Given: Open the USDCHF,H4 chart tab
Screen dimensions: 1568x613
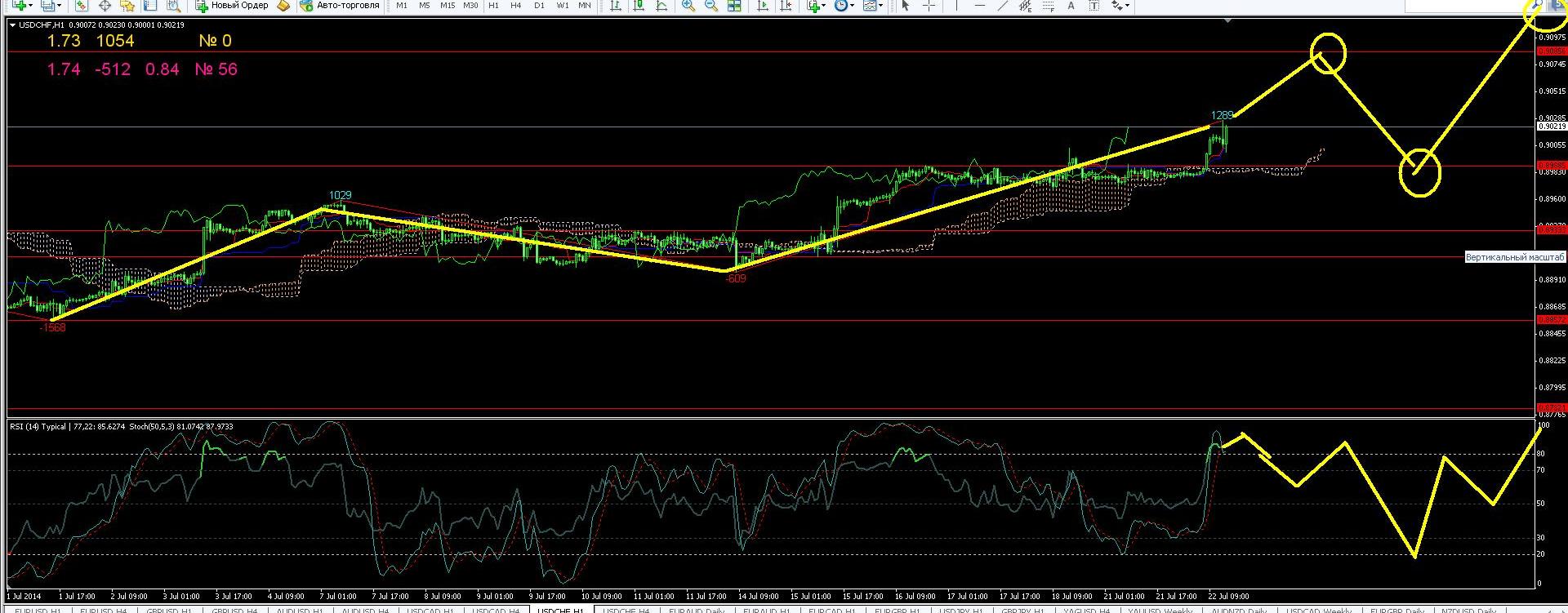Looking at the screenshot, I should [x=626, y=609].
